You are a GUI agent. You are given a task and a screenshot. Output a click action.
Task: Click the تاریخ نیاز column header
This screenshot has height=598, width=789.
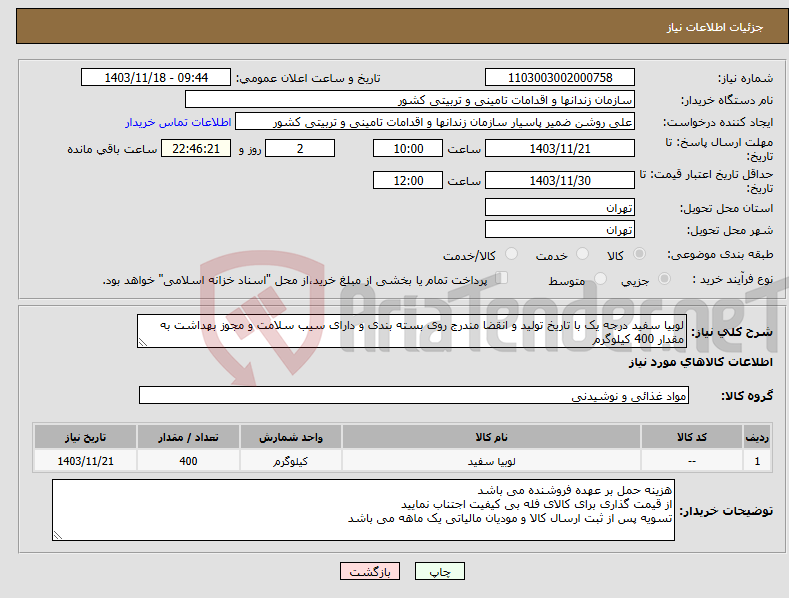[85, 437]
